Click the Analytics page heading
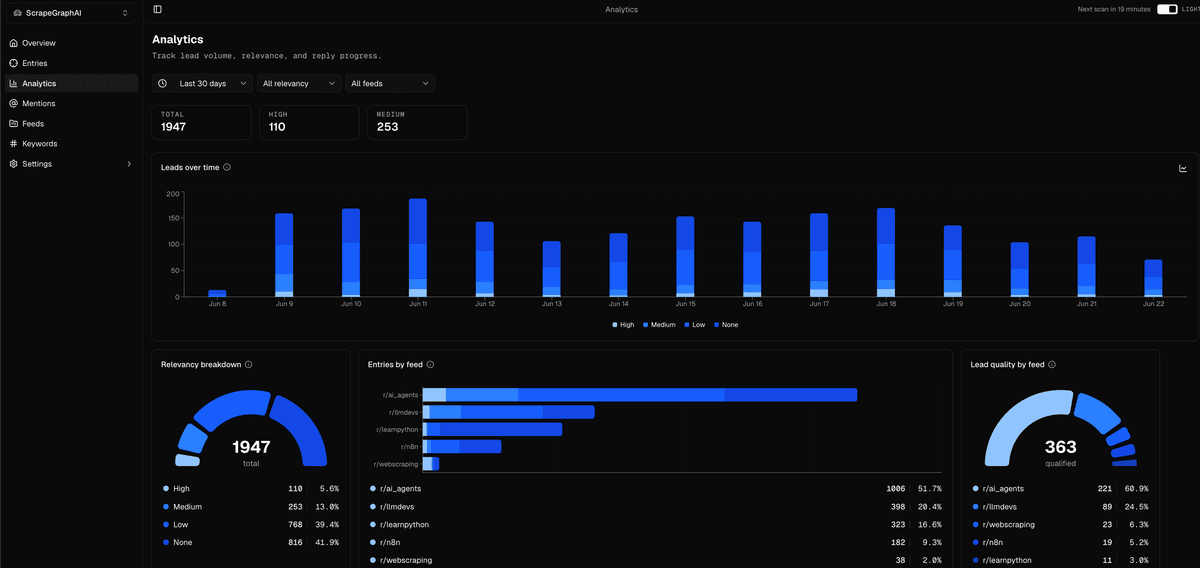The height and width of the screenshot is (568, 1200). point(178,40)
